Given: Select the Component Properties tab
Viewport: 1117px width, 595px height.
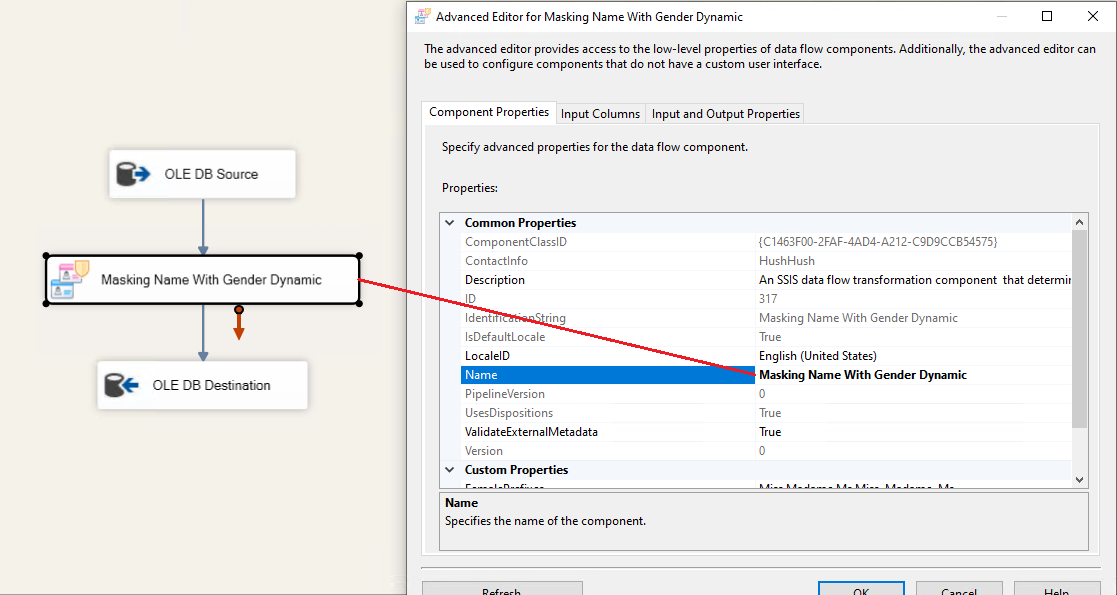Looking at the screenshot, I should click(489, 112).
